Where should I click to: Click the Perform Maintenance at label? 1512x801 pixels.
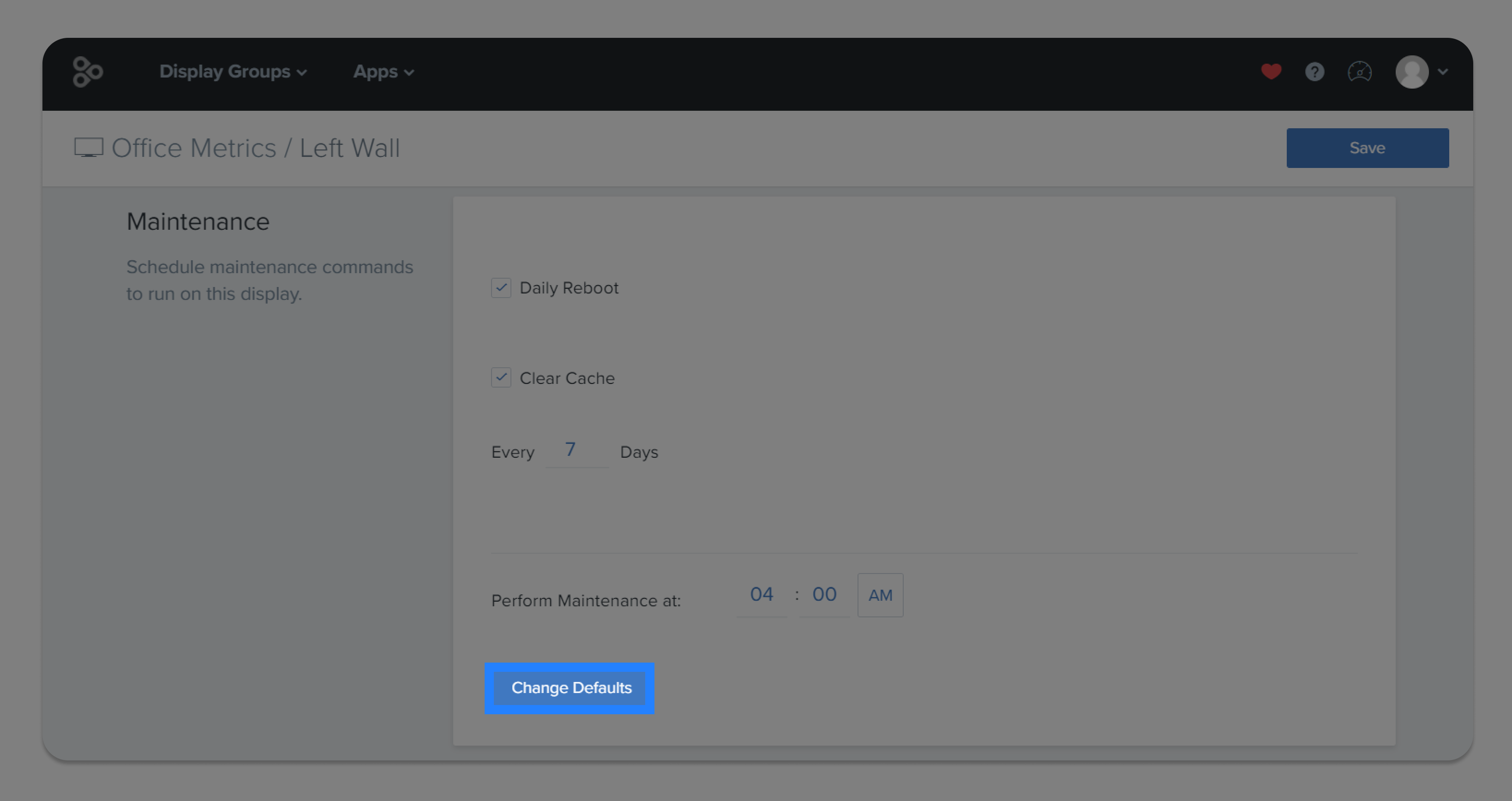coord(586,600)
